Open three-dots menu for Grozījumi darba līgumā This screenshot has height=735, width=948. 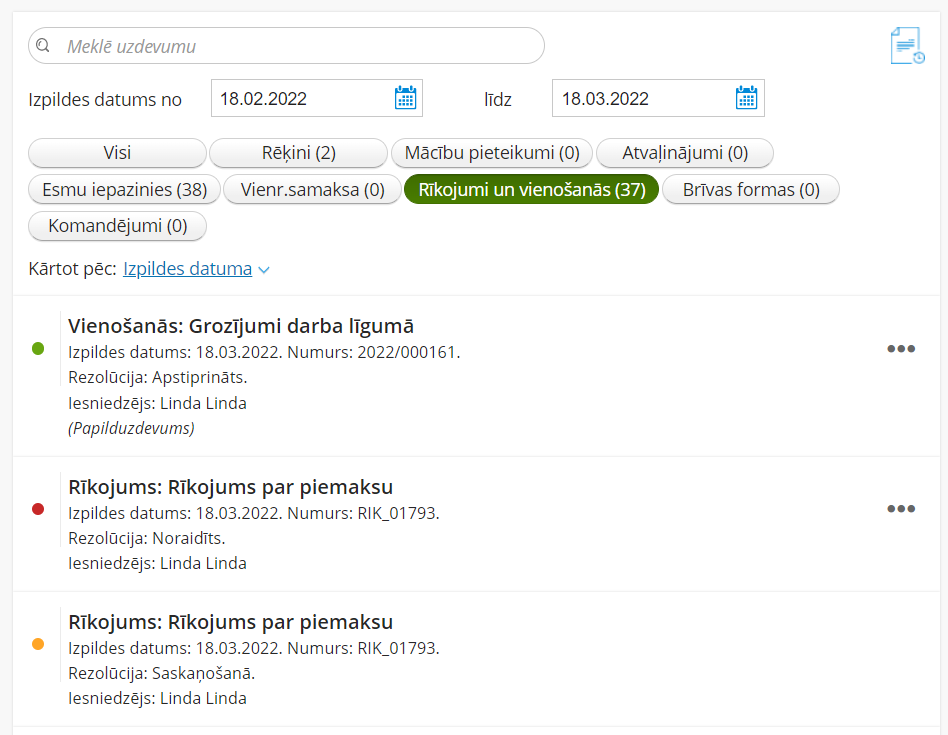coord(901,349)
